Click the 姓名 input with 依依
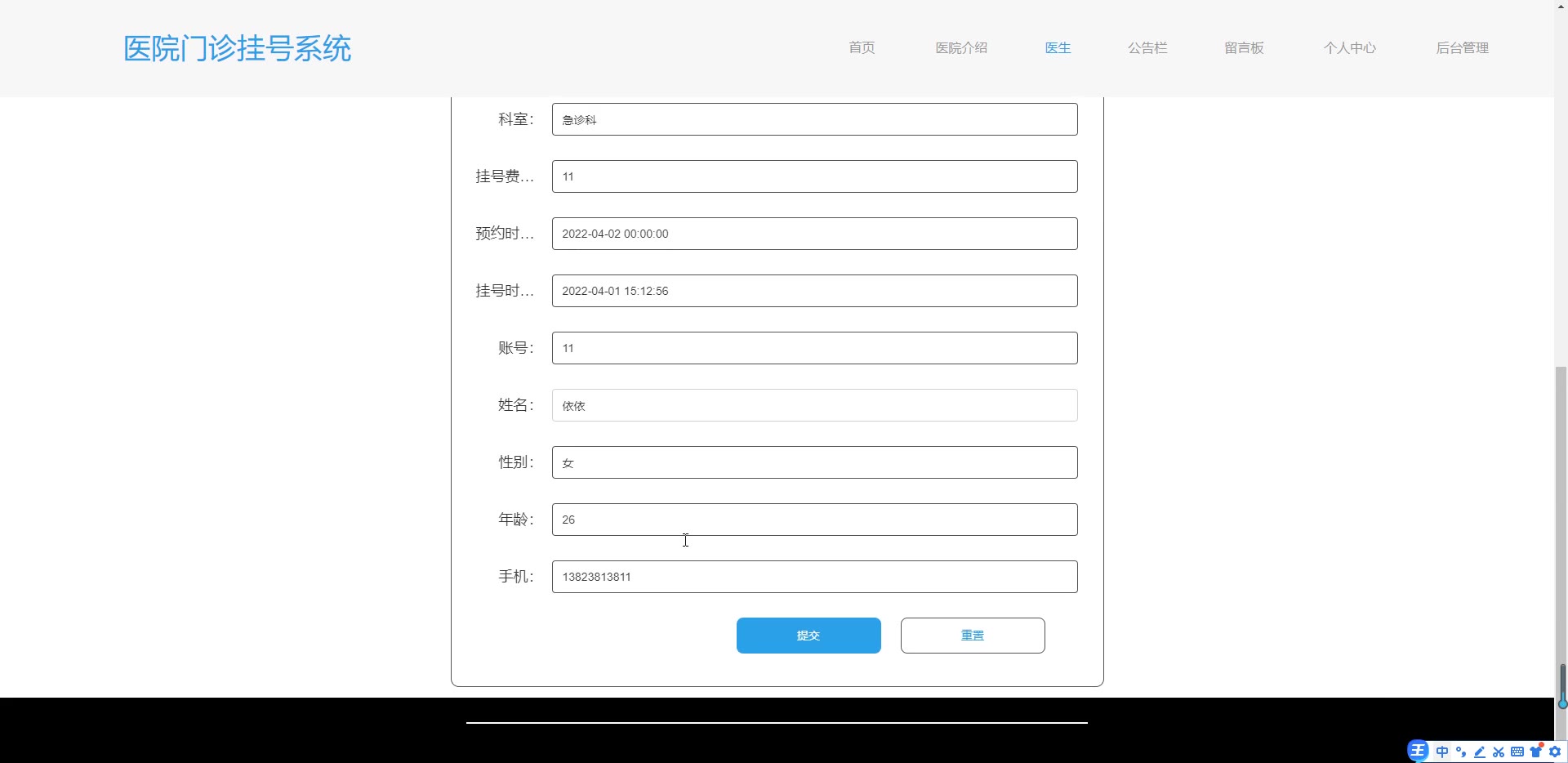Image resolution: width=1568 pixels, height=763 pixels. coord(815,405)
